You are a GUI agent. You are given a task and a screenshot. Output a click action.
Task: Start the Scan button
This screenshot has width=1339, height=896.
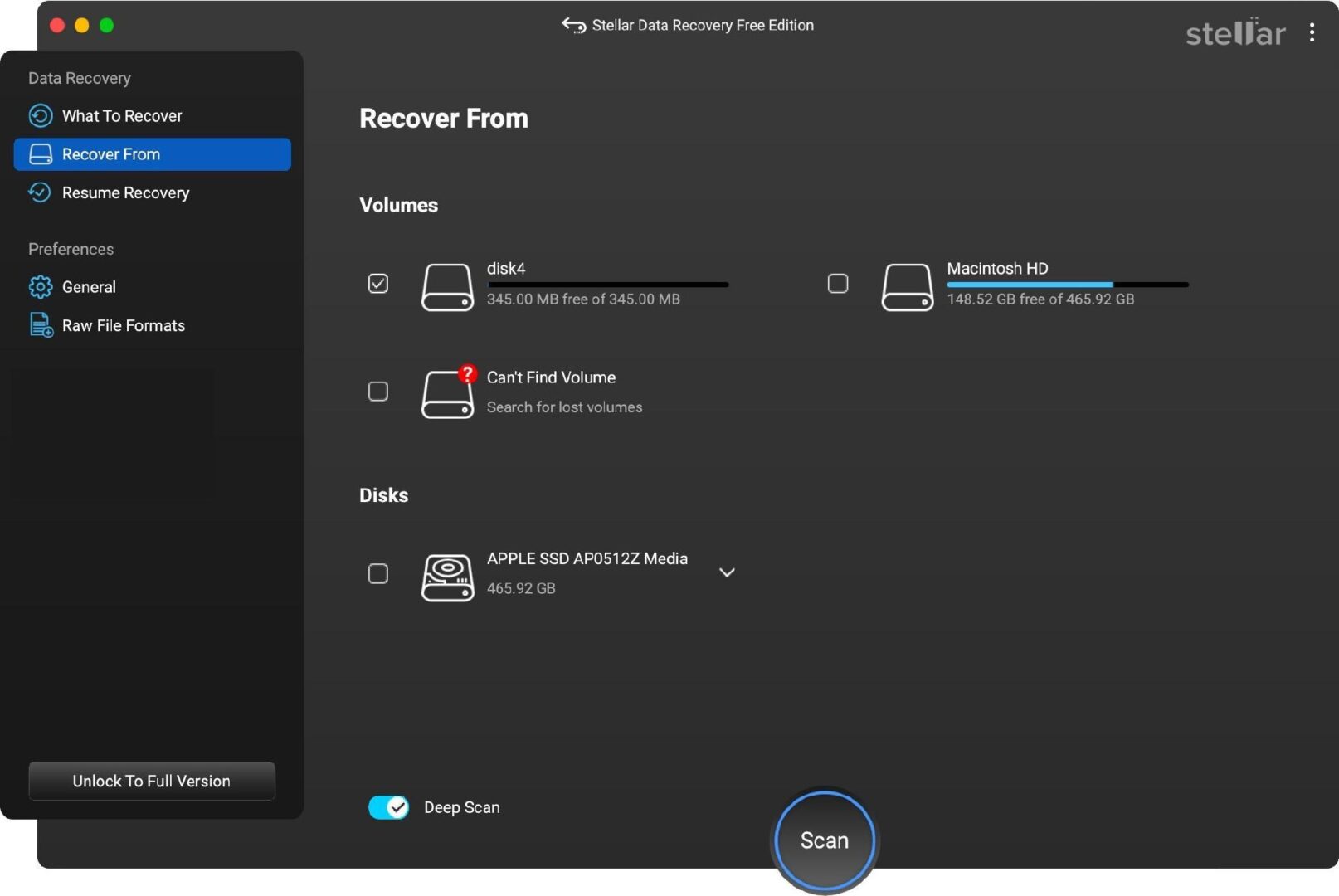[x=824, y=840]
